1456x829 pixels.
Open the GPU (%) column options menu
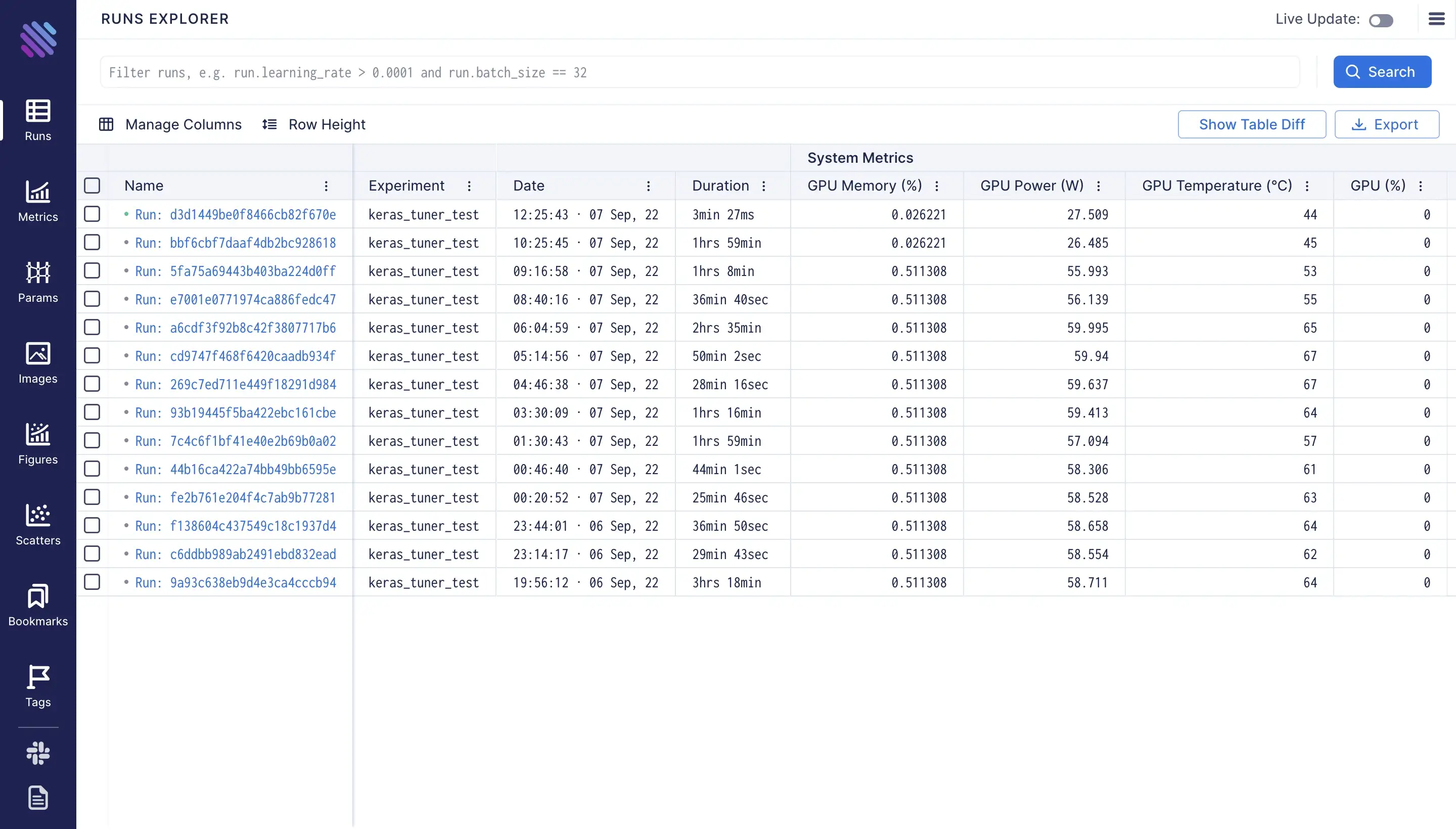[1421, 186]
